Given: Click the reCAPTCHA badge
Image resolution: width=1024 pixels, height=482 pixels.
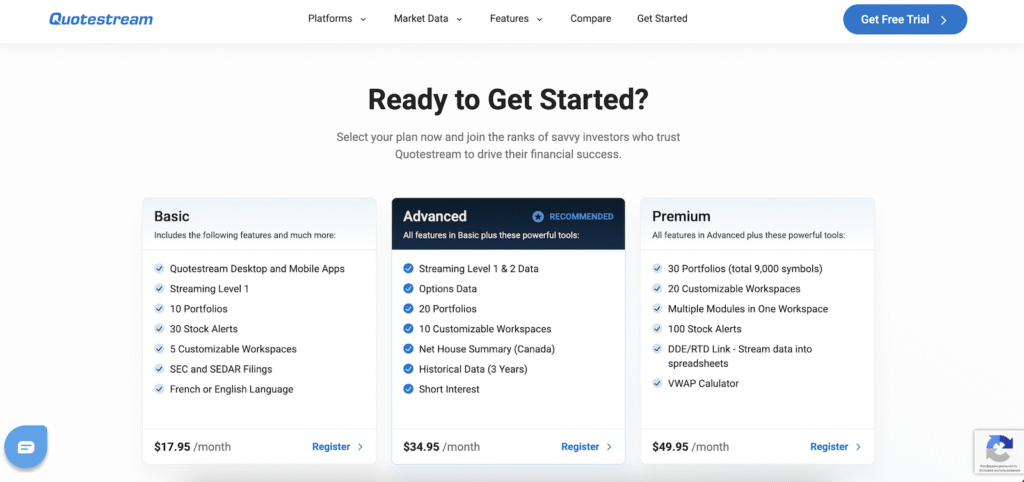Looking at the screenshot, I should [x=999, y=451].
